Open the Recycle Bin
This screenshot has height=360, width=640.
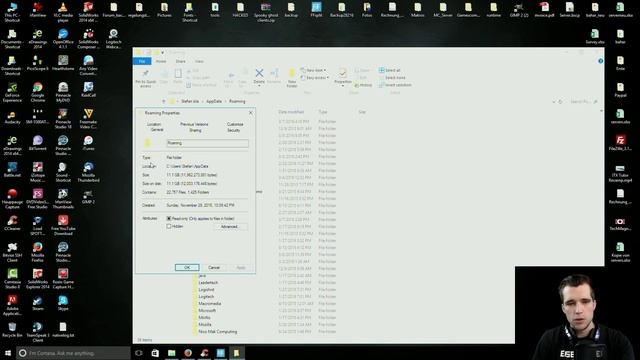tap(12, 330)
